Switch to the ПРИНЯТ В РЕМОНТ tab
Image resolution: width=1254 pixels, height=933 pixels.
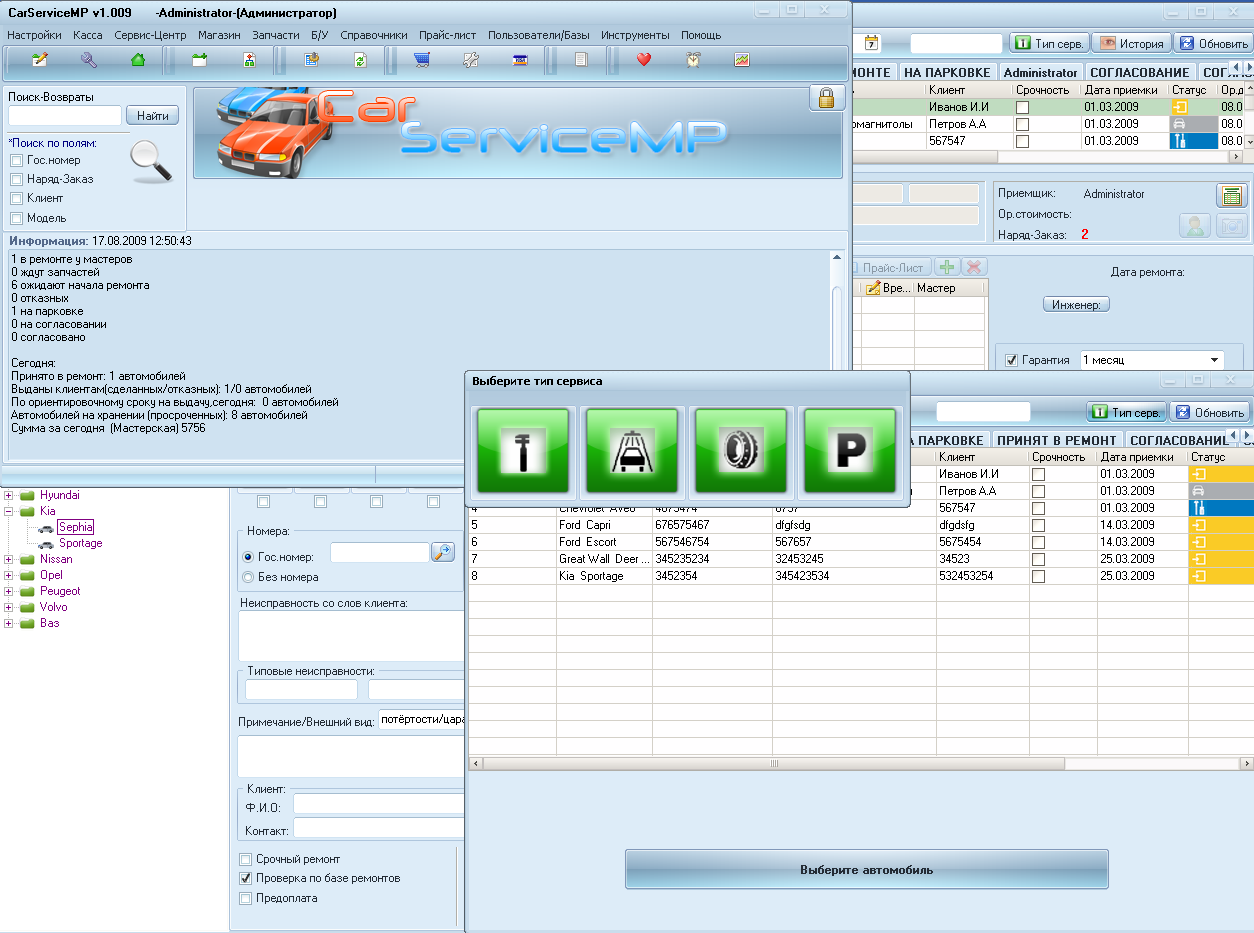coord(1056,440)
